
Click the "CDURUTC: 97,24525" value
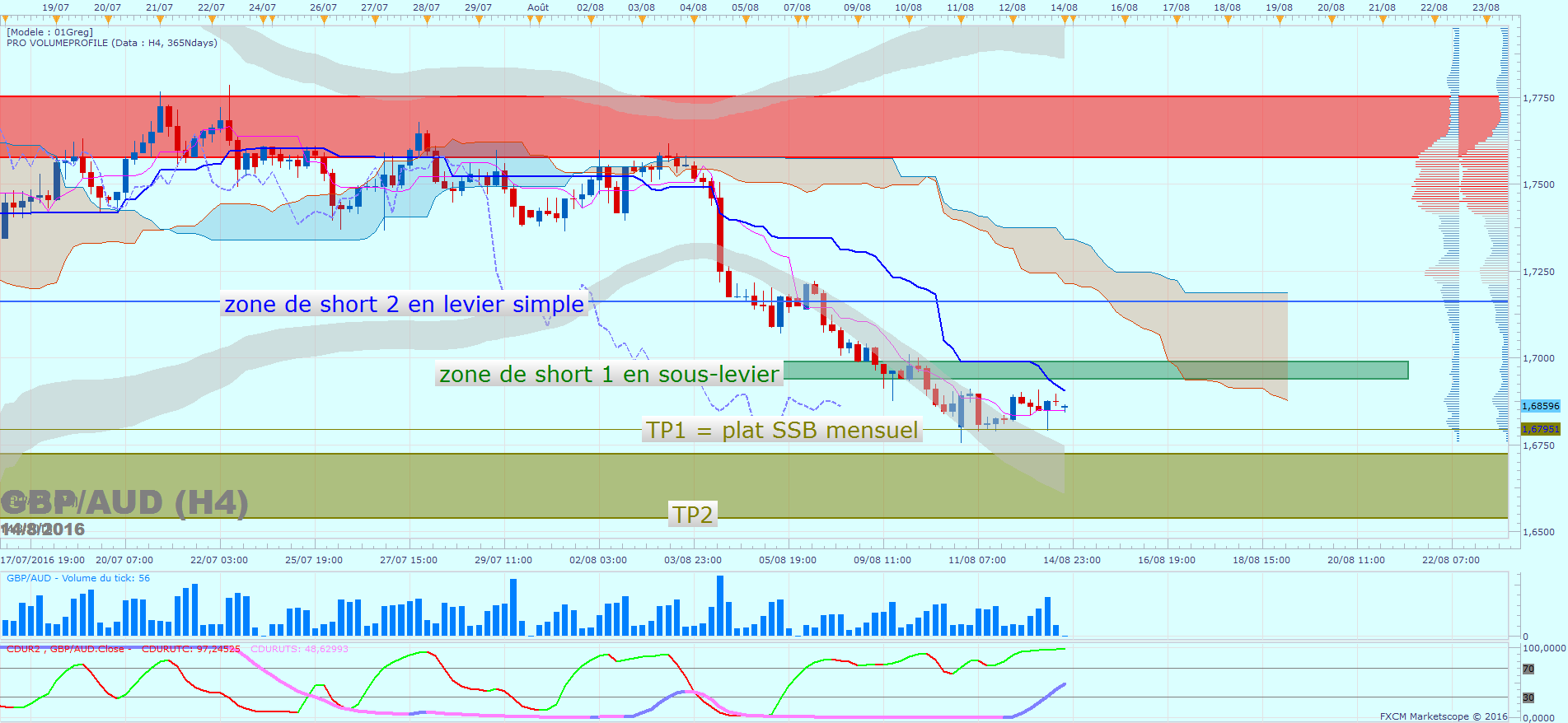click(x=191, y=649)
